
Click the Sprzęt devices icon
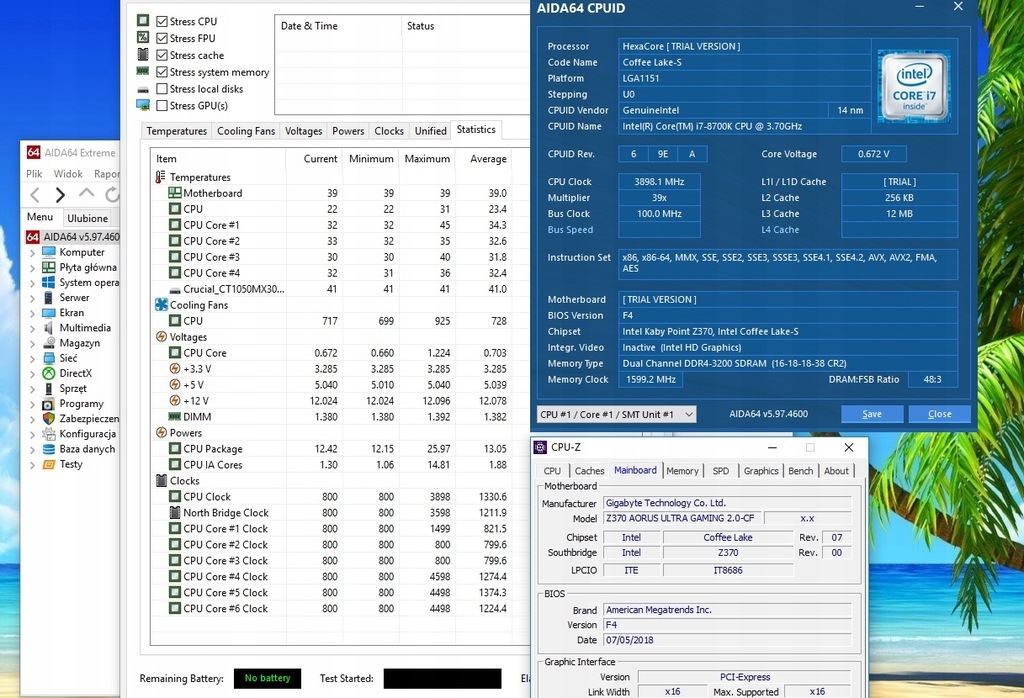point(49,389)
